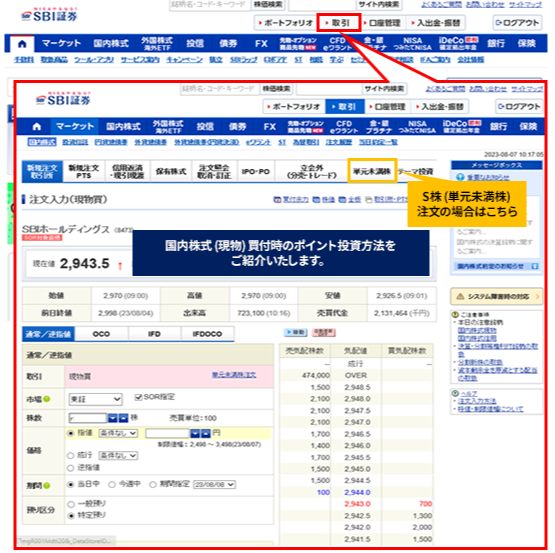The height and width of the screenshot is (553, 555).
Task: Switch to 保有株式 tab
Action: (171, 172)
